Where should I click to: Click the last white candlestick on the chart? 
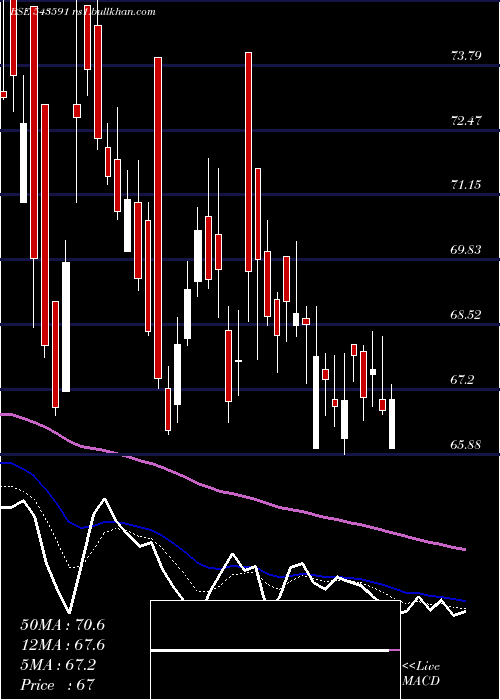point(392,424)
